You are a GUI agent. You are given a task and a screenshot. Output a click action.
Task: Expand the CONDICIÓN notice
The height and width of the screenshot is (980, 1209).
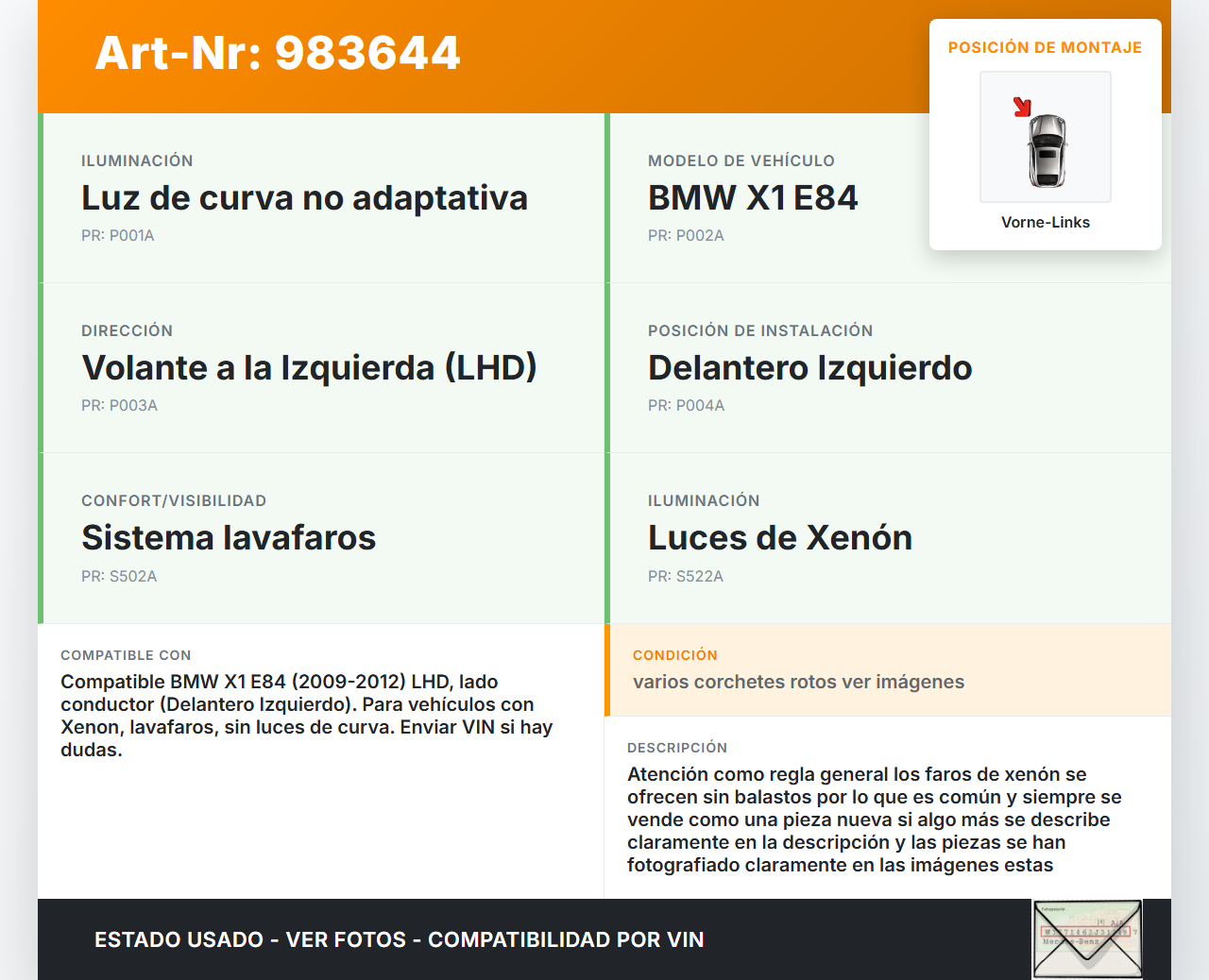888,669
